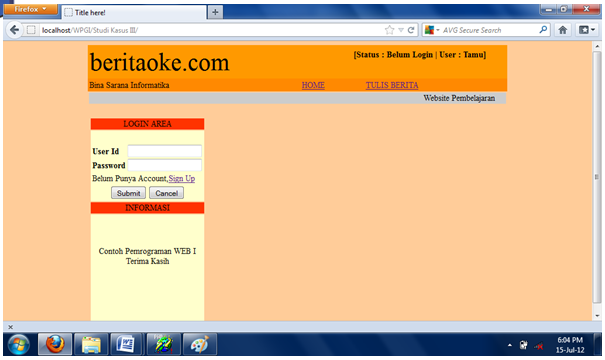This screenshot has width=605, height=360.
Task: Open the browser home page icon
Action: click(563, 30)
